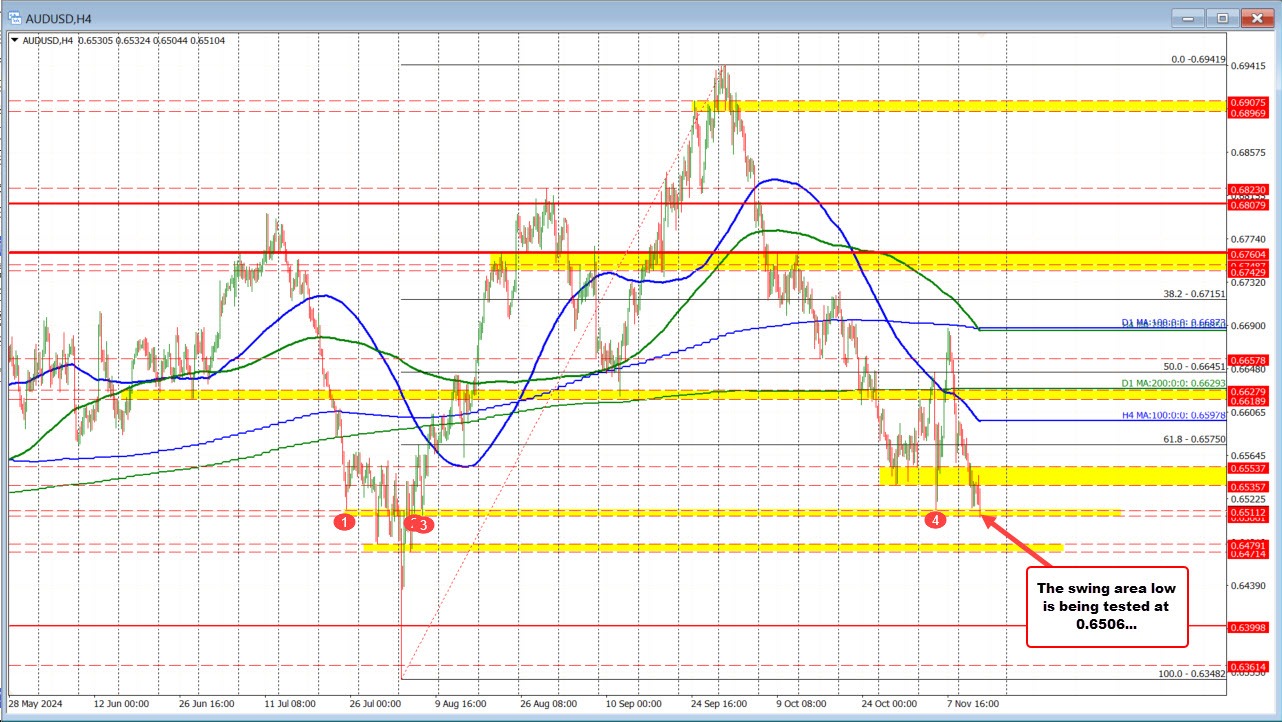Select the red circled marker numbered 3
This screenshot has height=722, width=1282.
421,523
